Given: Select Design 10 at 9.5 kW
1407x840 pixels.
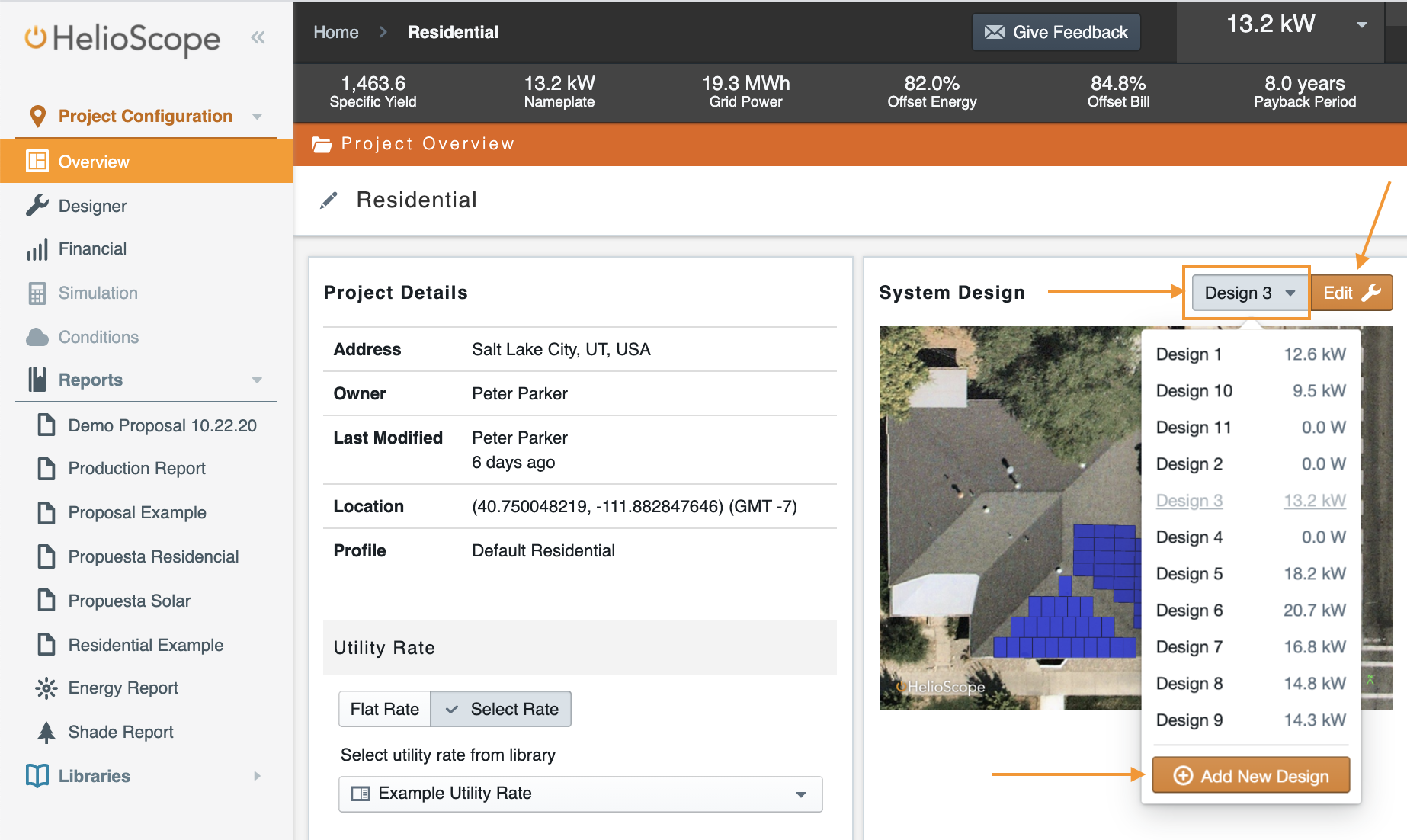Looking at the screenshot, I should pyautogui.click(x=1251, y=391).
